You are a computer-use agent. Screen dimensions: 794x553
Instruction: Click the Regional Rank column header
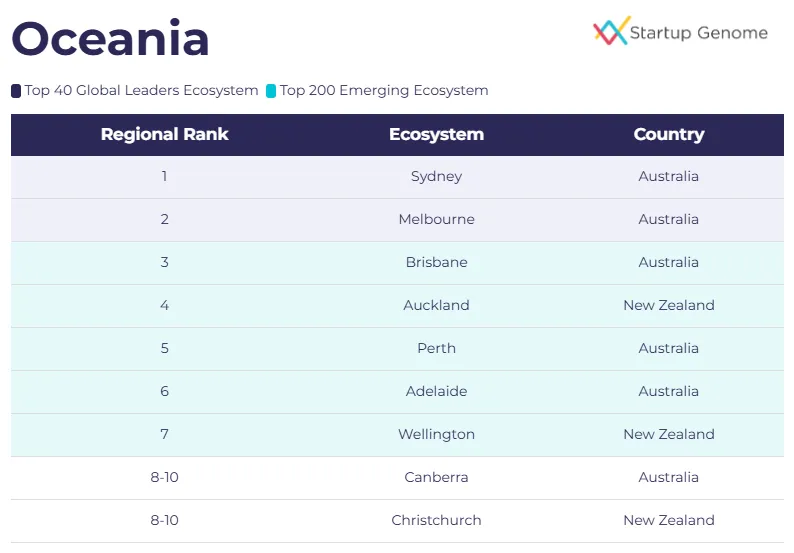pyautogui.click(x=165, y=134)
